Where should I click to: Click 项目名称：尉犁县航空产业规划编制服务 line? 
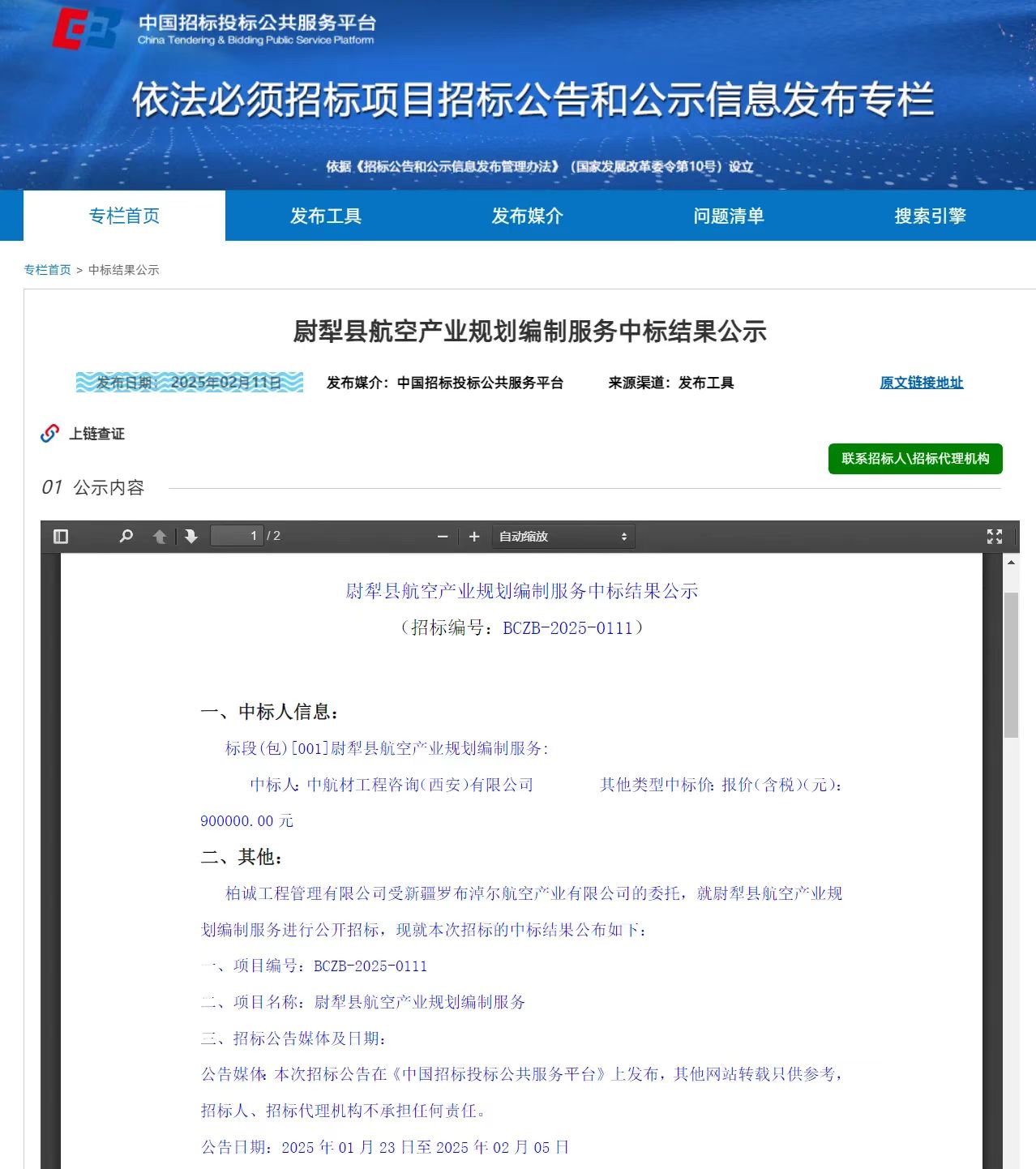pos(363,1002)
